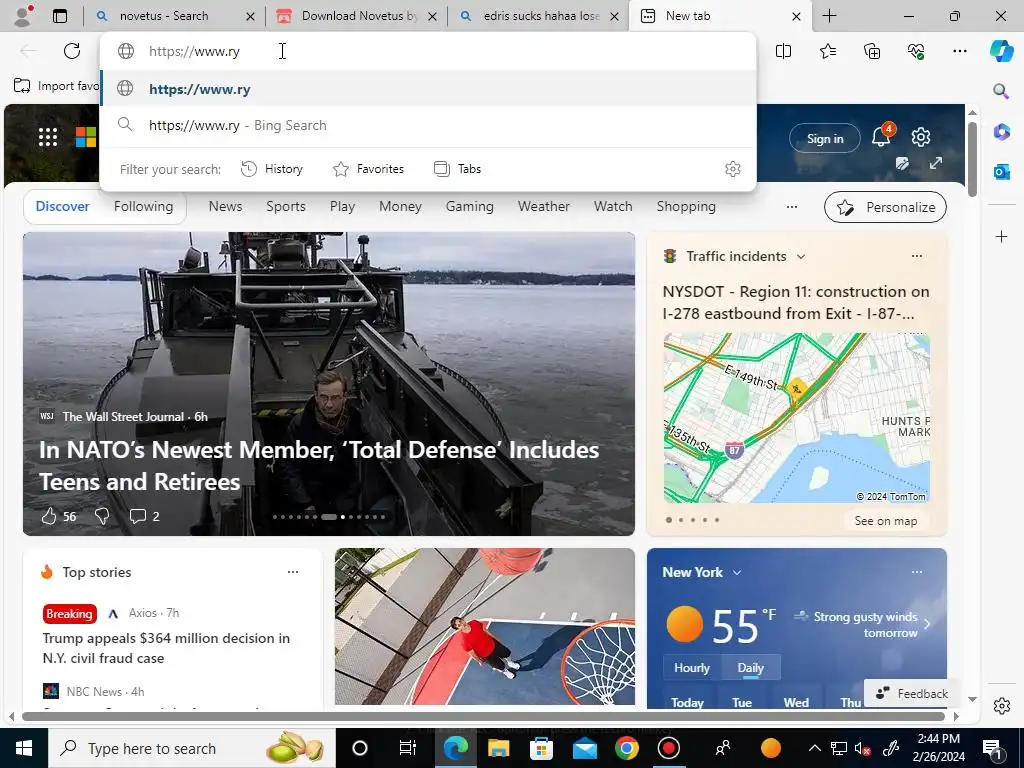Screen dimensions: 1024x768
Task: Open the Settings and more ellipsis menu
Action: click(960, 51)
